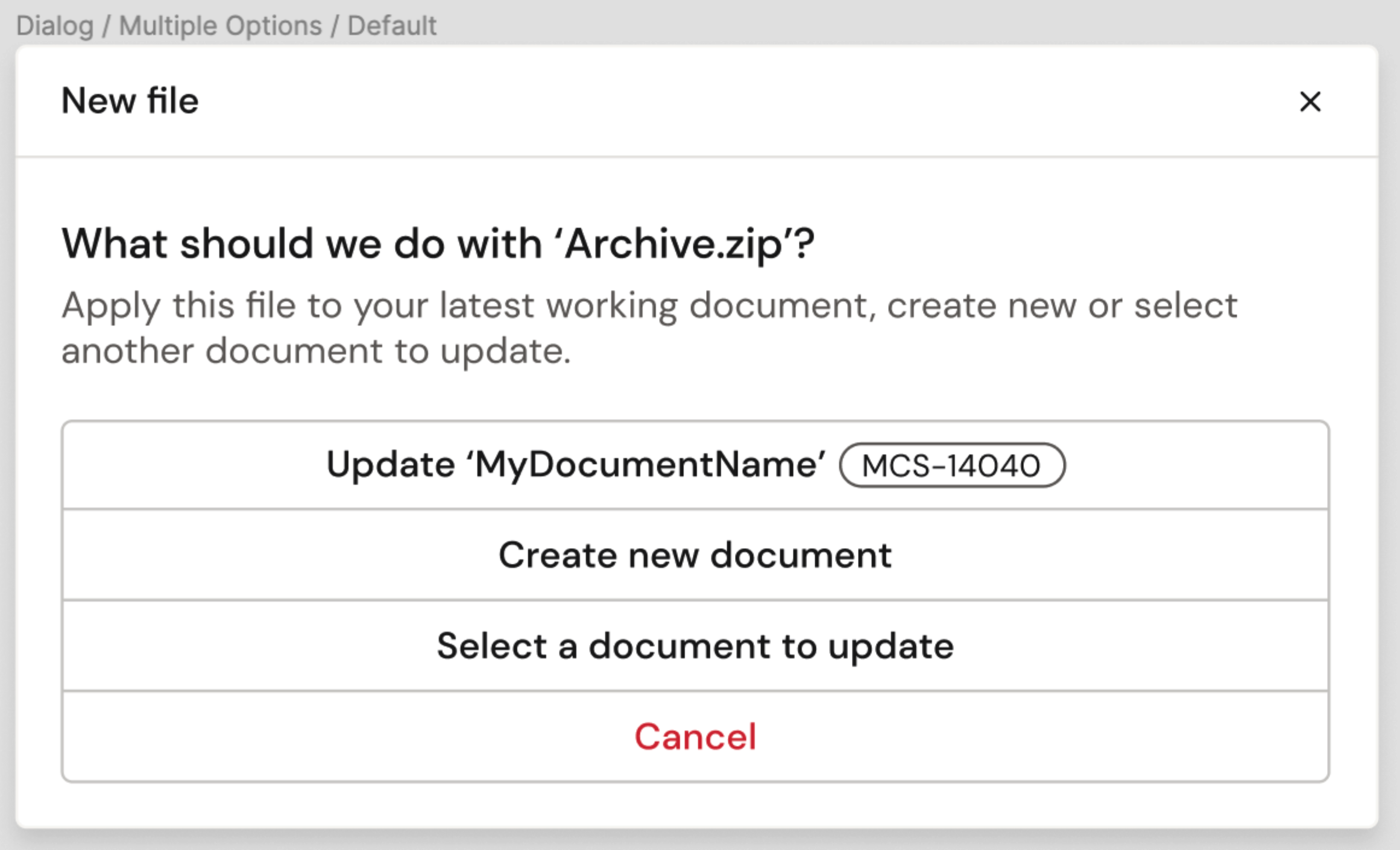Click 'Archive.zip' in the heading

pos(673,245)
